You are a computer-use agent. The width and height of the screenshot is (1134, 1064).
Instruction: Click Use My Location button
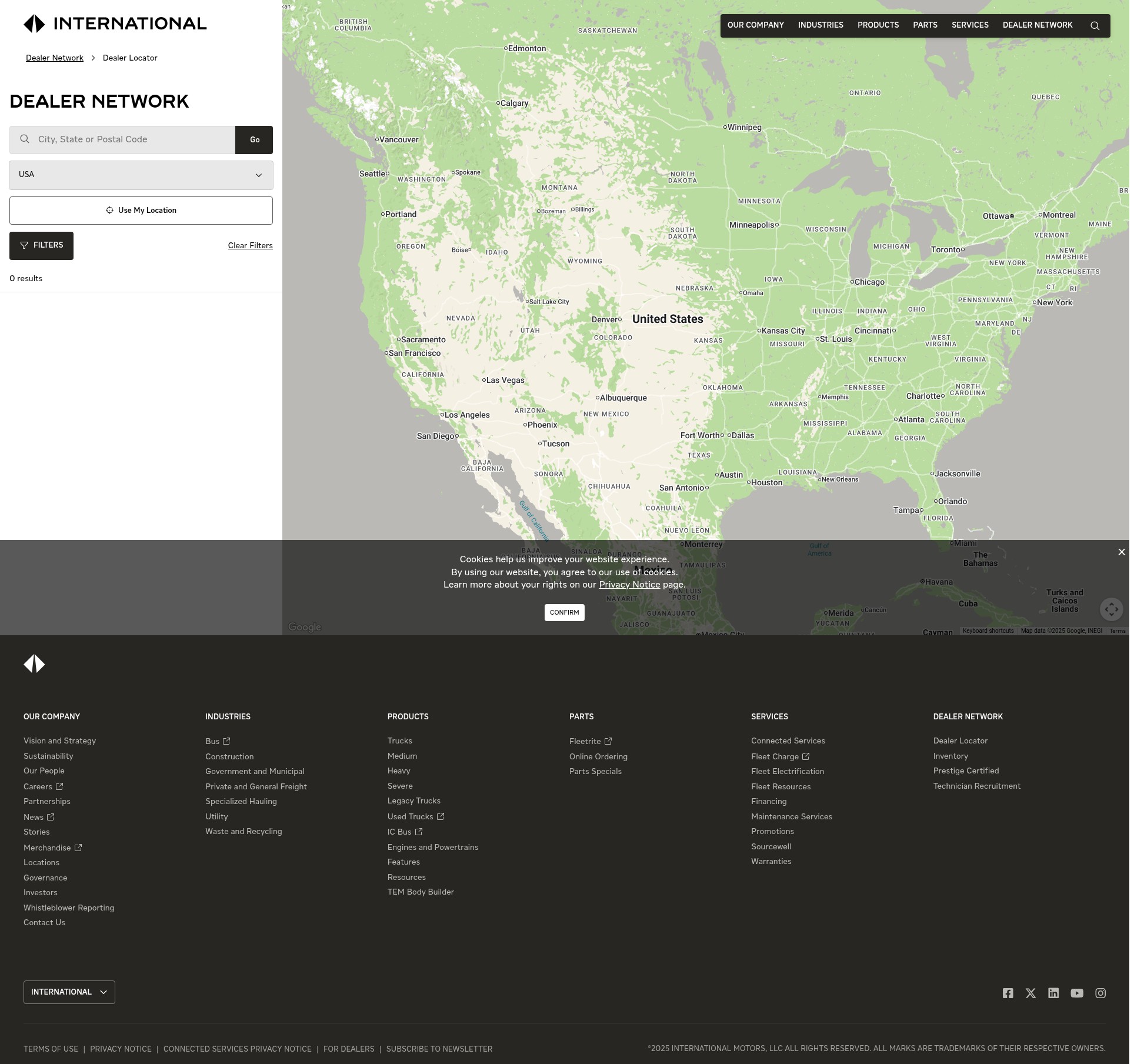(141, 210)
